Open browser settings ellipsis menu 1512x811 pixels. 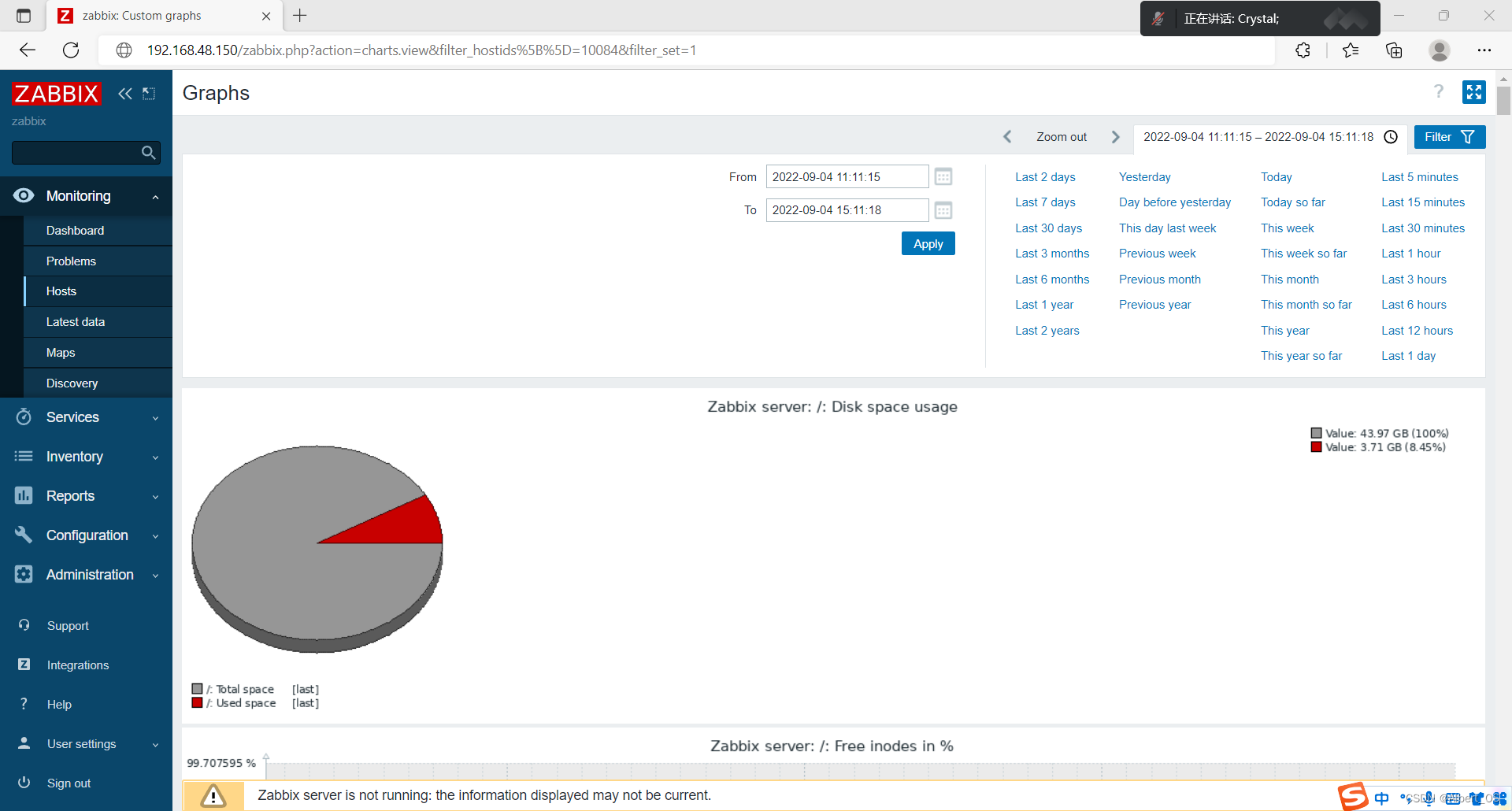click(1484, 50)
